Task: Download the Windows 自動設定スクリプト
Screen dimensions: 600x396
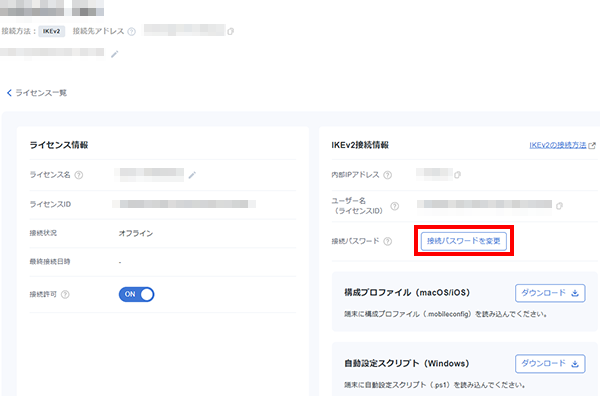Action: point(550,363)
